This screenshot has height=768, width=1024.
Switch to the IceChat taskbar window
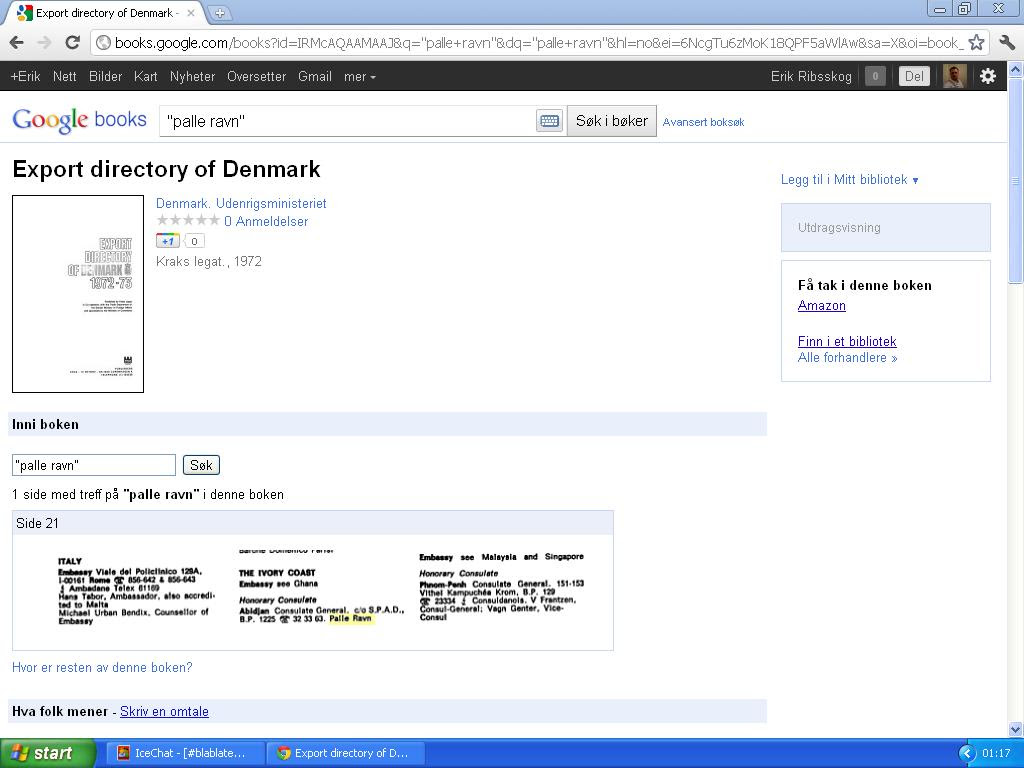coord(185,753)
